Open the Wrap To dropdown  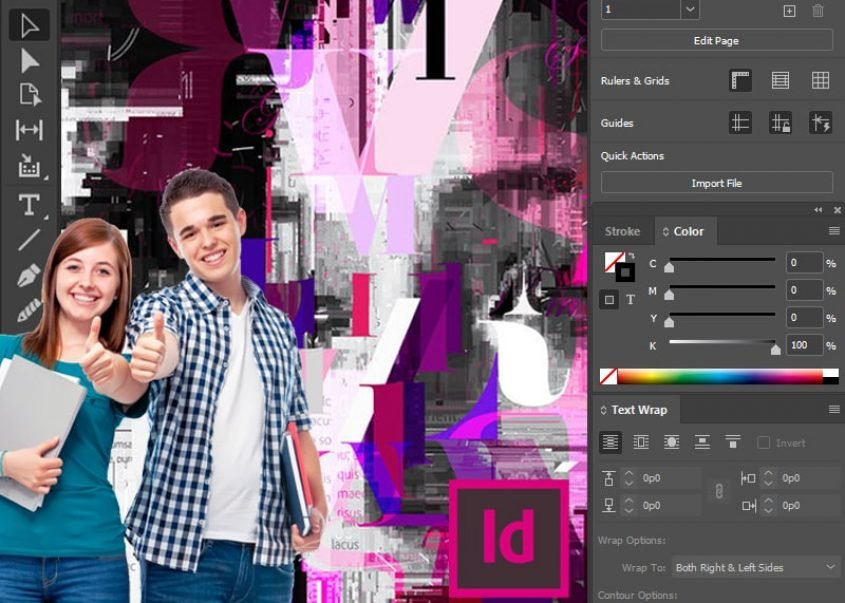[756, 567]
